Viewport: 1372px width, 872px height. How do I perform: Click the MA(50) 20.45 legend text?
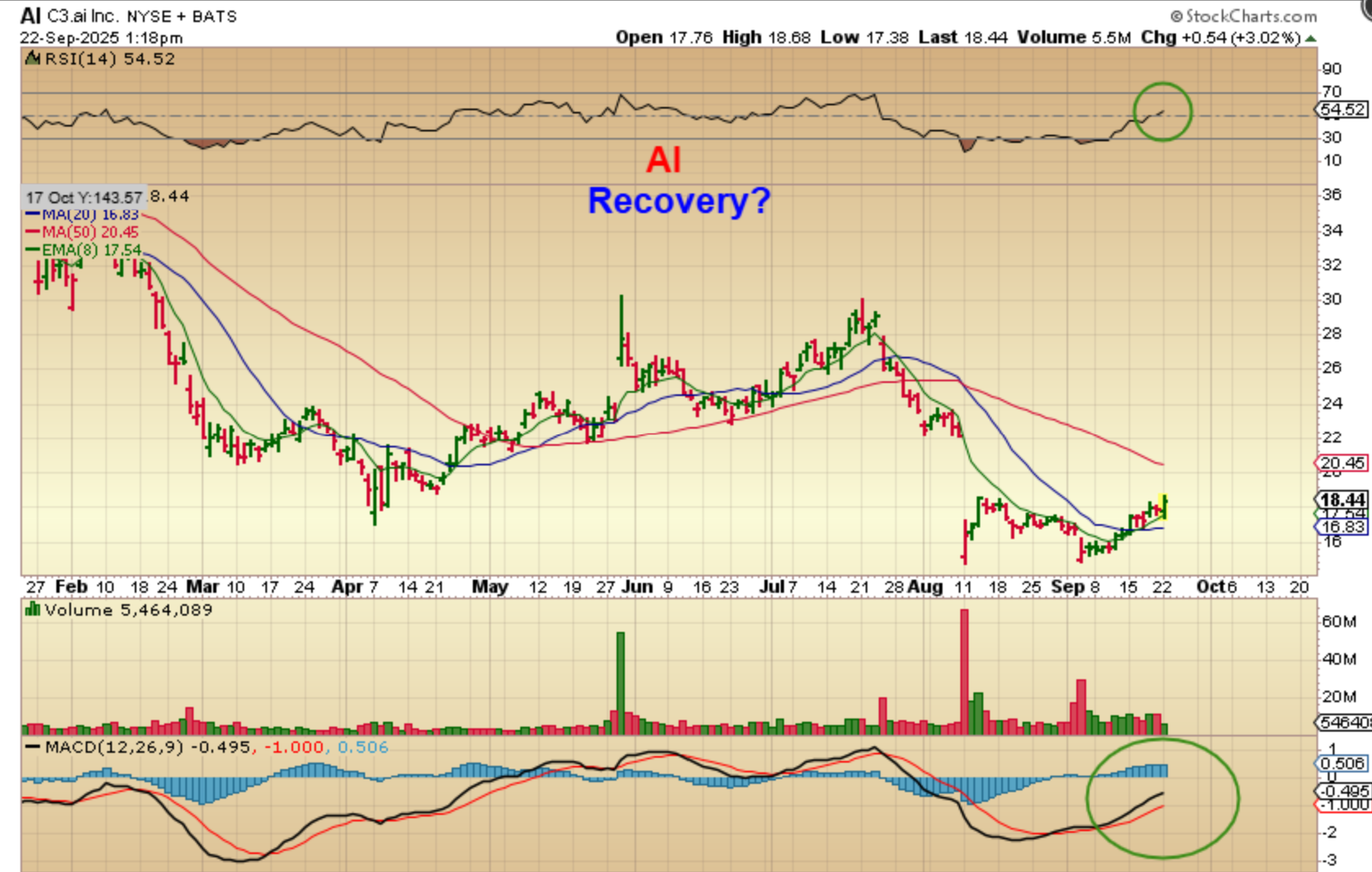tap(91, 233)
